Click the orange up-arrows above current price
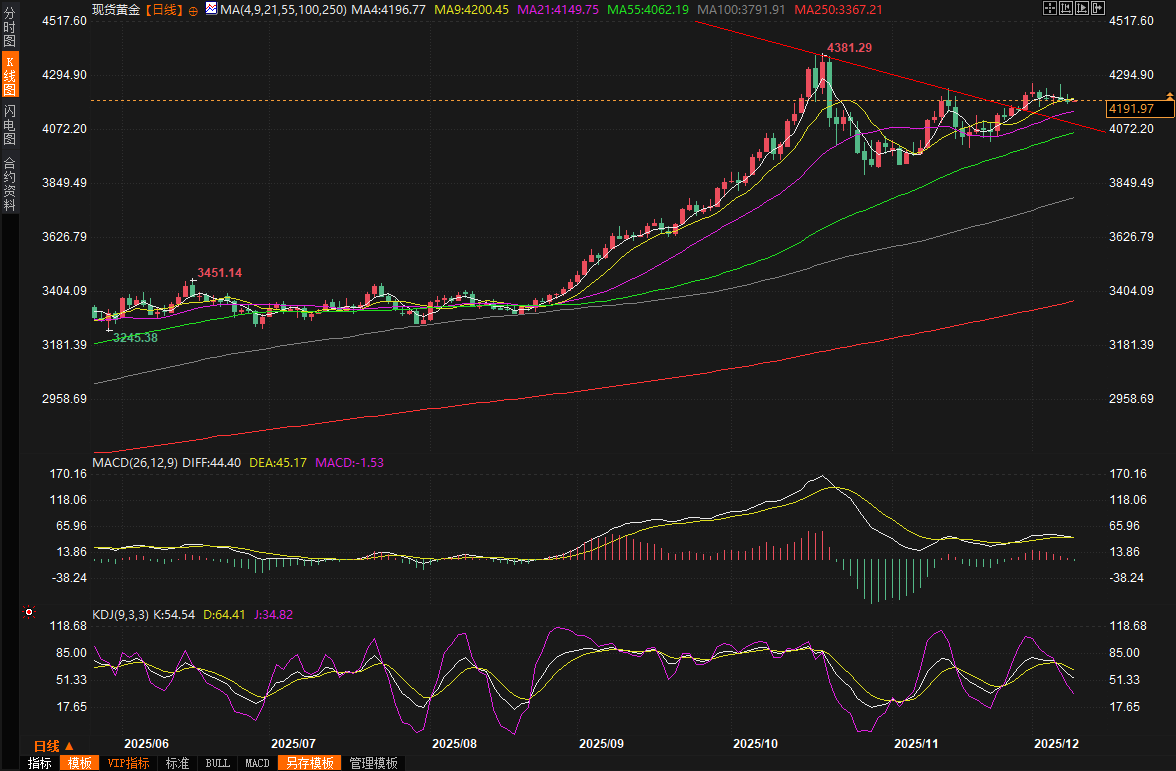The width and height of the screenshot is (1176, 771). [x=1169, y=95]
